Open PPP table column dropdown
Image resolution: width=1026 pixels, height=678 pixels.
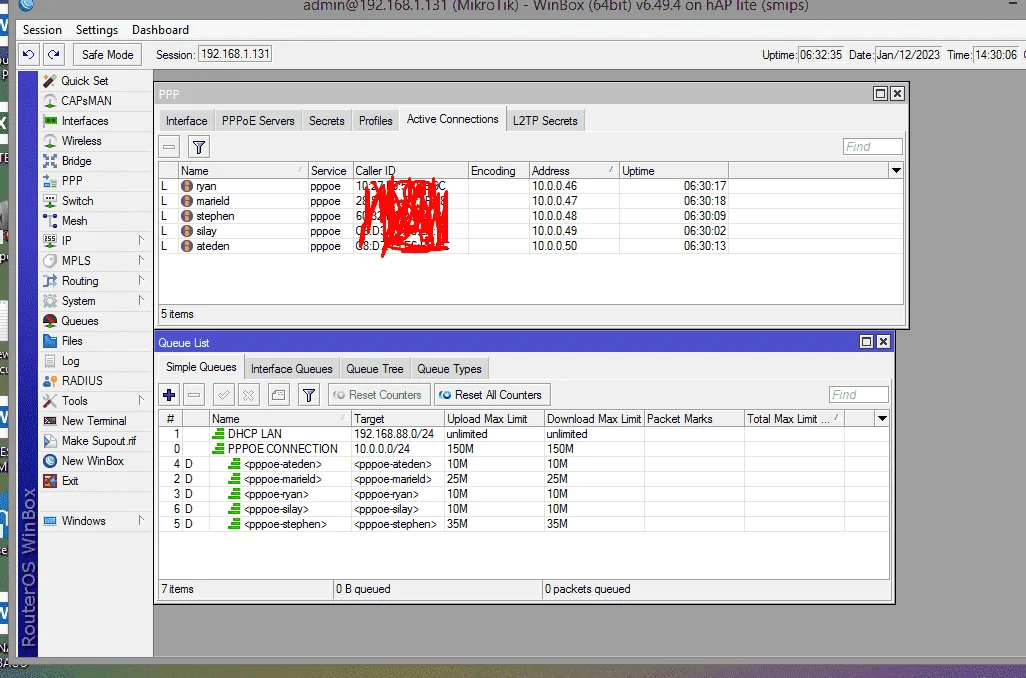coord(896,171)
